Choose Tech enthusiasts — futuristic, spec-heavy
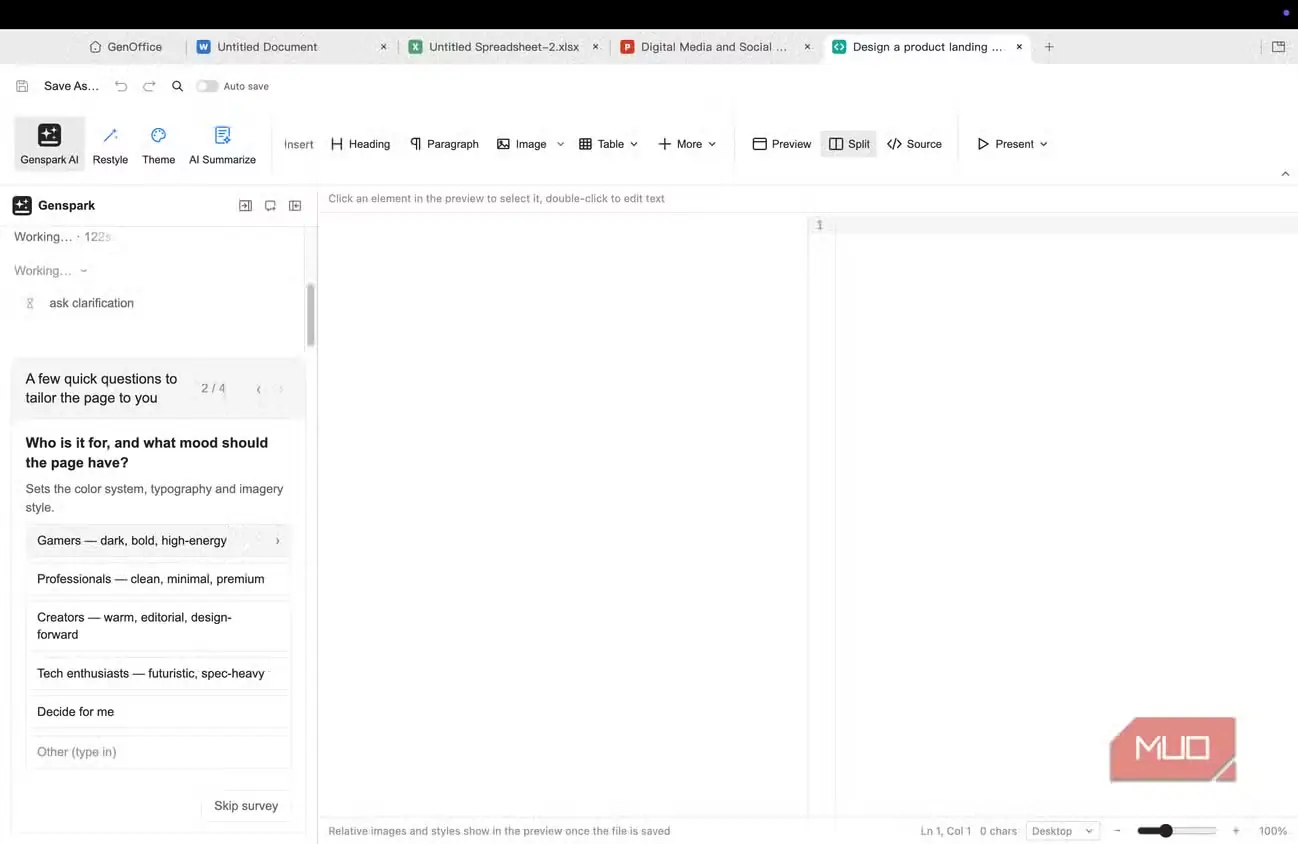This screenshot has width=1298, height=844. [x=158, y=674]
